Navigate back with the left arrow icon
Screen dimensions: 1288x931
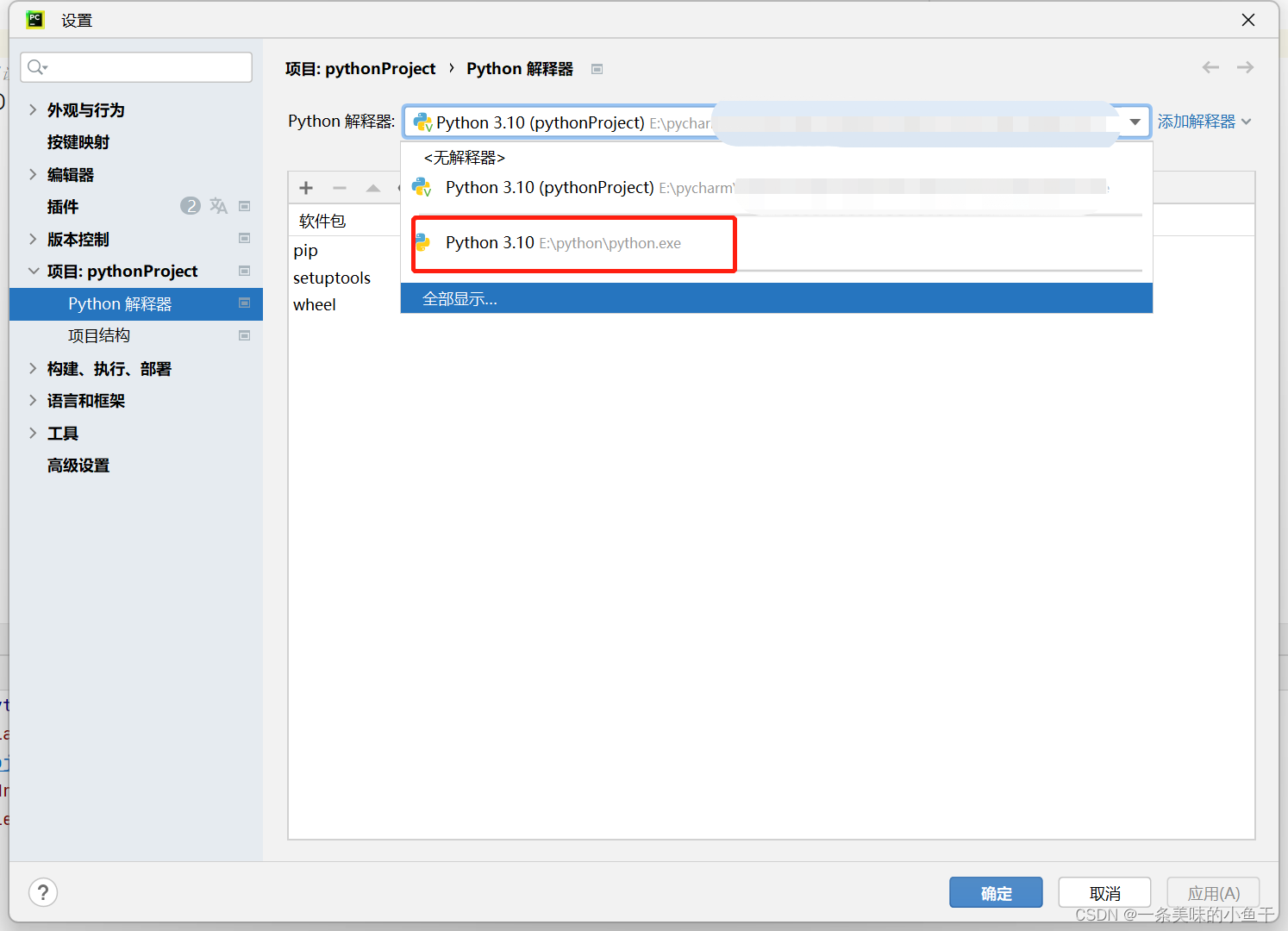(1210, 67)
